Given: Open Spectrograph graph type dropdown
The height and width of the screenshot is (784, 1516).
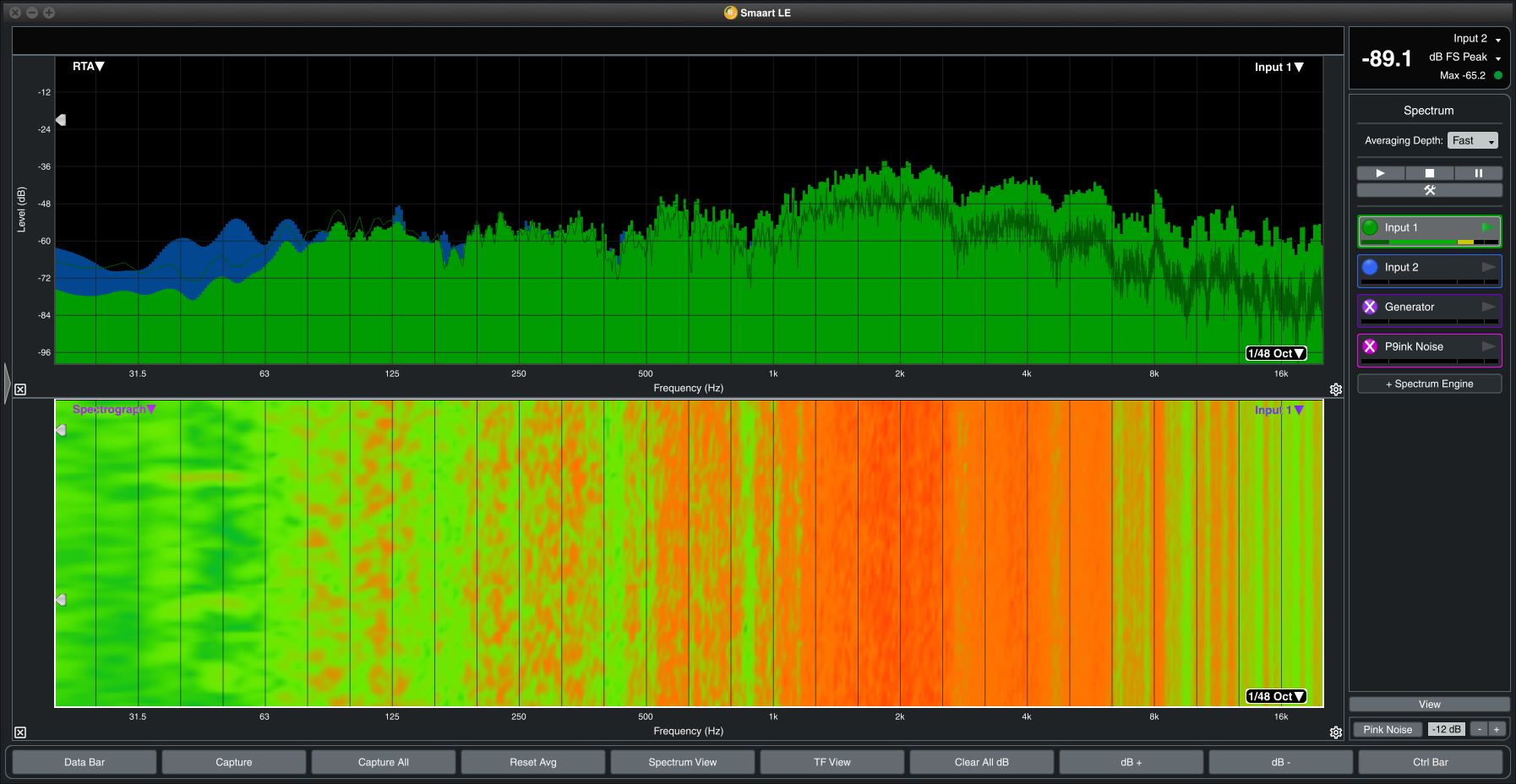Looking at the screenshot, I should 114,409.
